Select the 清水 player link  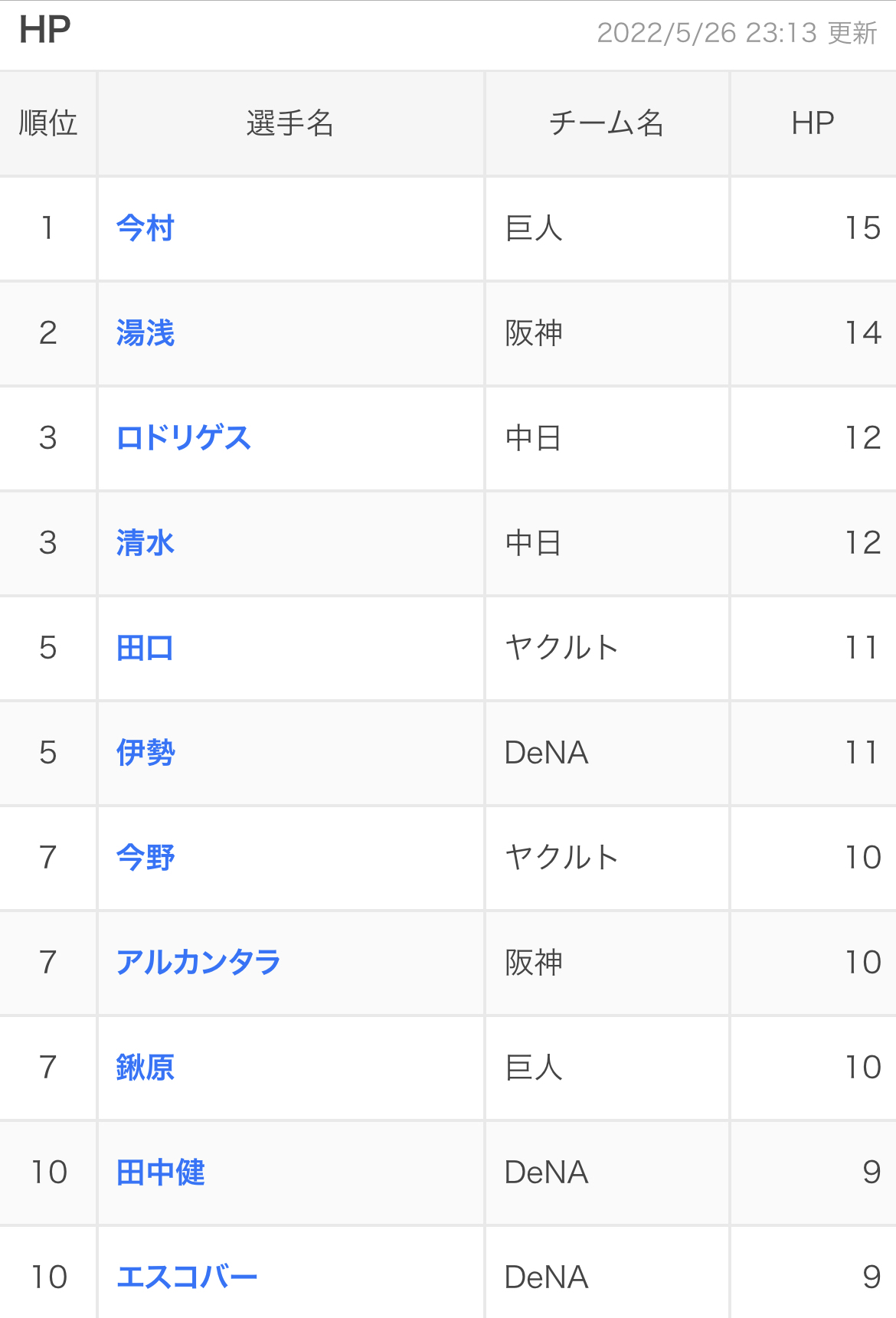[x=146, y=543]
